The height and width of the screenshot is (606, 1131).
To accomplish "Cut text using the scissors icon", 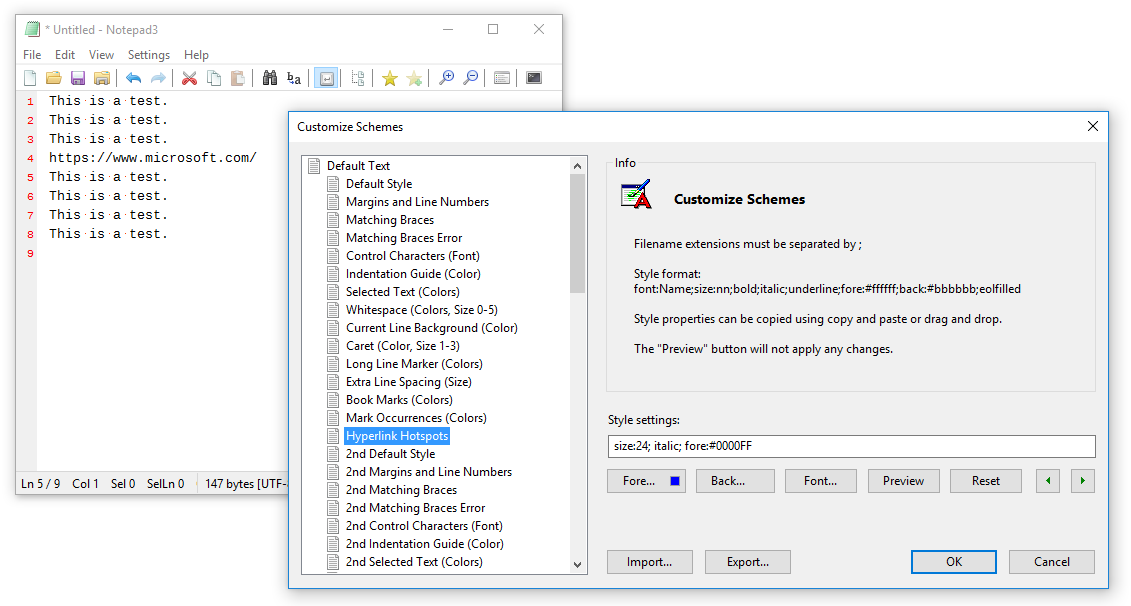I will pos(189,77).
